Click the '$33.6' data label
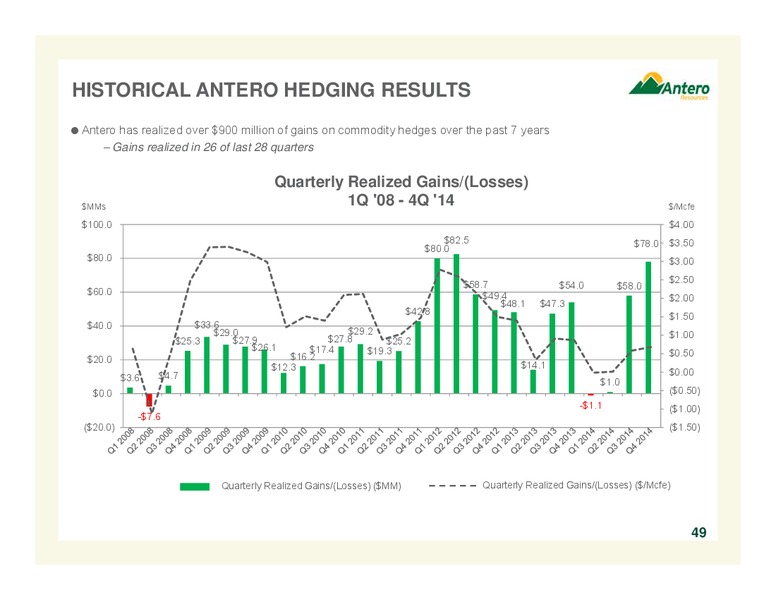Screen dimensions: 776x600 (x=207, y=325)
